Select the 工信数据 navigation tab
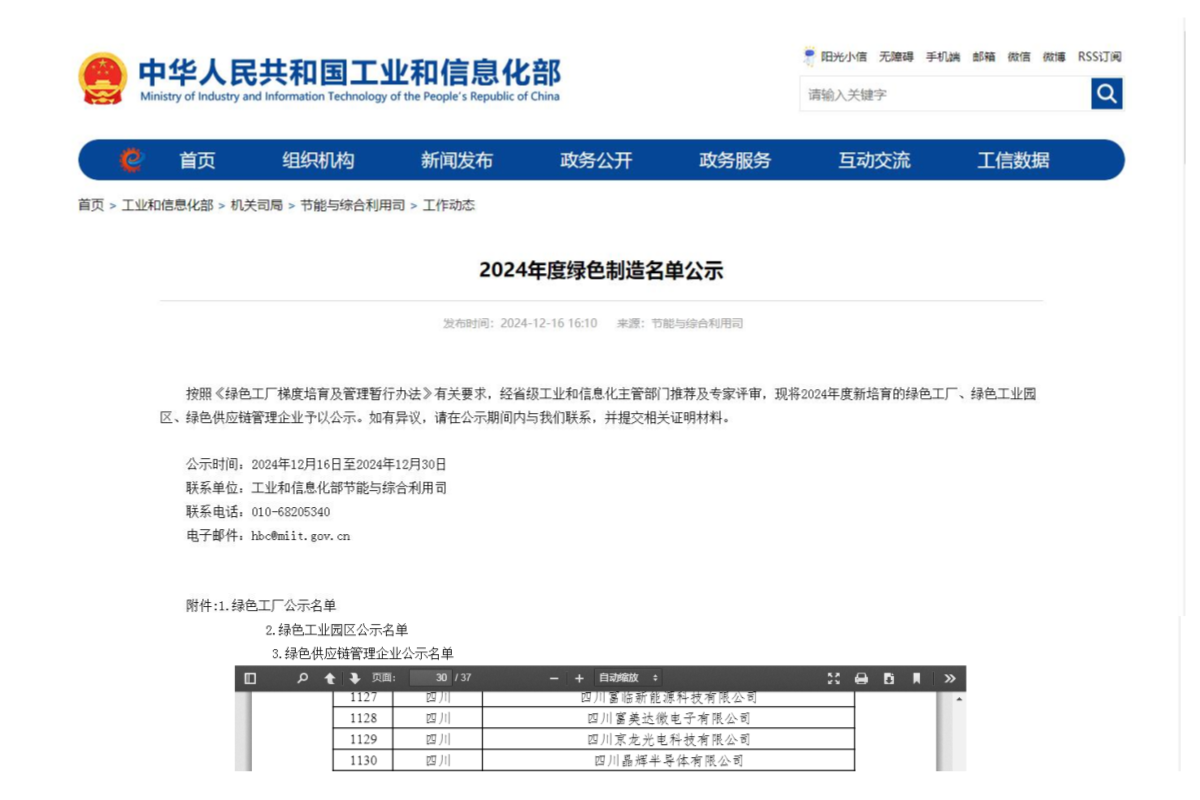1200x800 pixels. [1013, 160]
